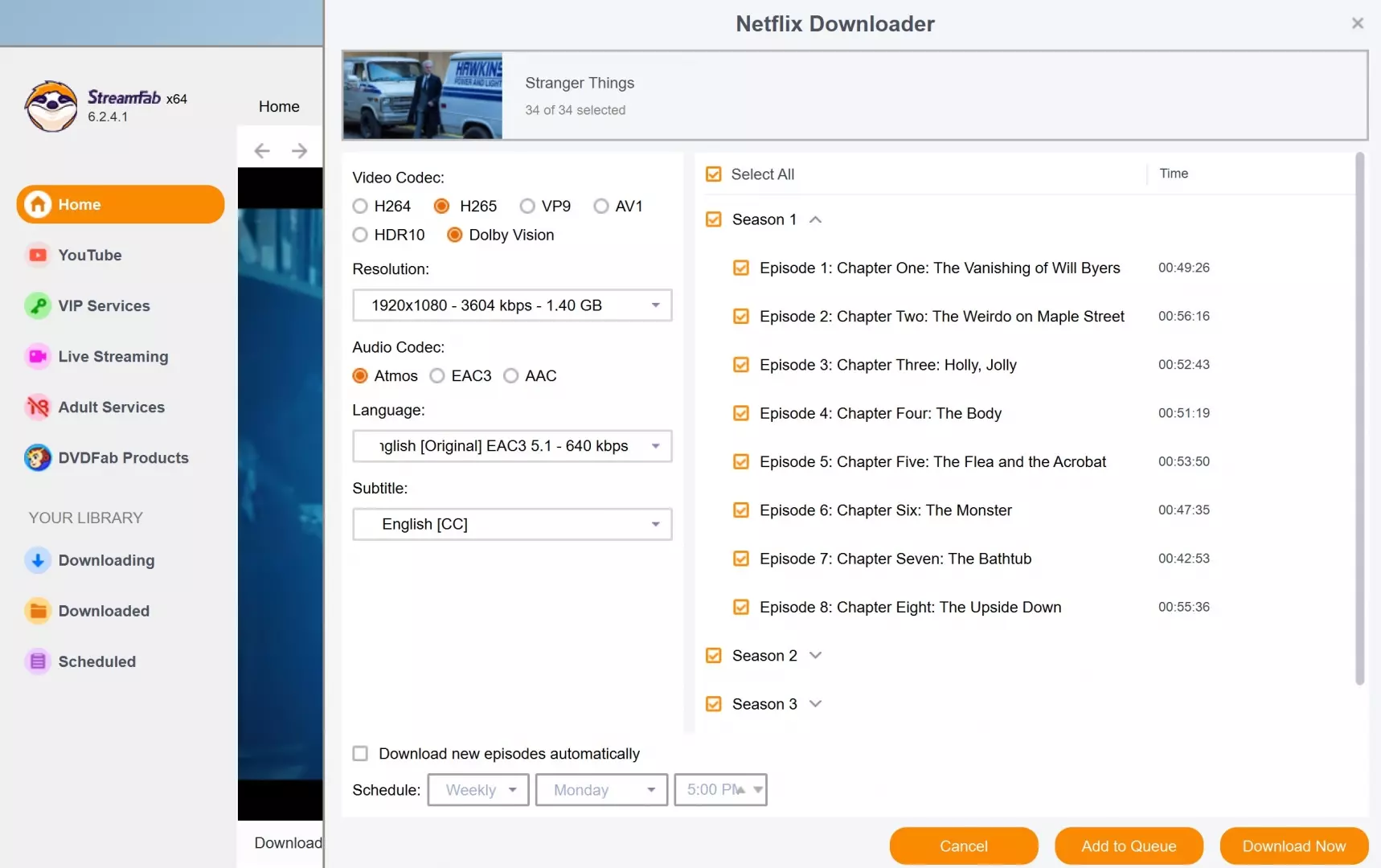Open the Downloaded library section
The image size is (1381, 868).
click(104, 611)
